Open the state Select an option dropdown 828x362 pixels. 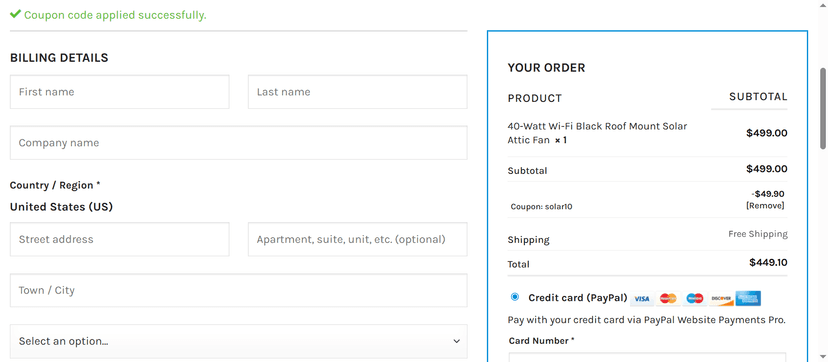tap(239, 341)
